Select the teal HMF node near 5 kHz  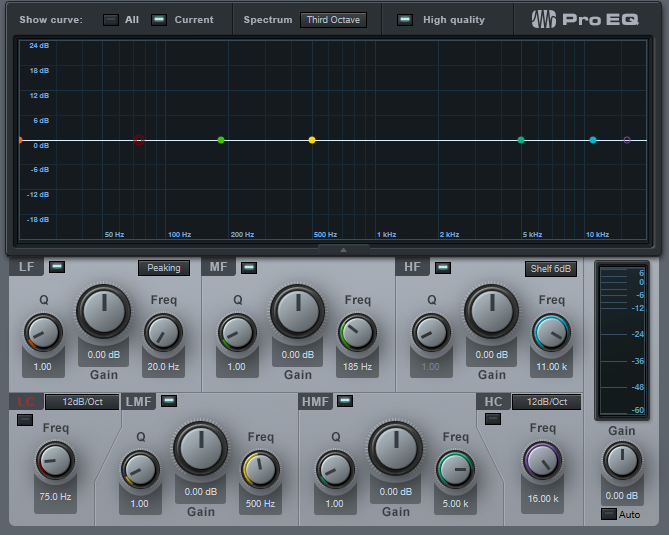pos(521,140)
